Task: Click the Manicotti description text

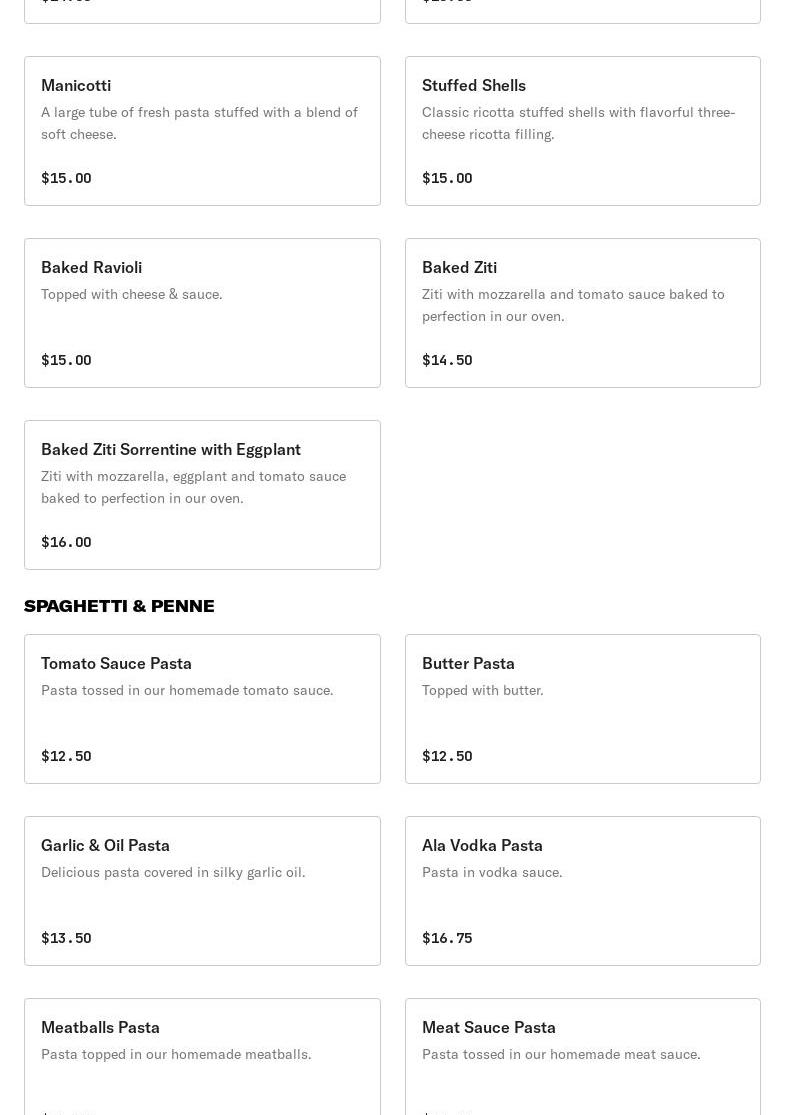Action: [199, 123]
